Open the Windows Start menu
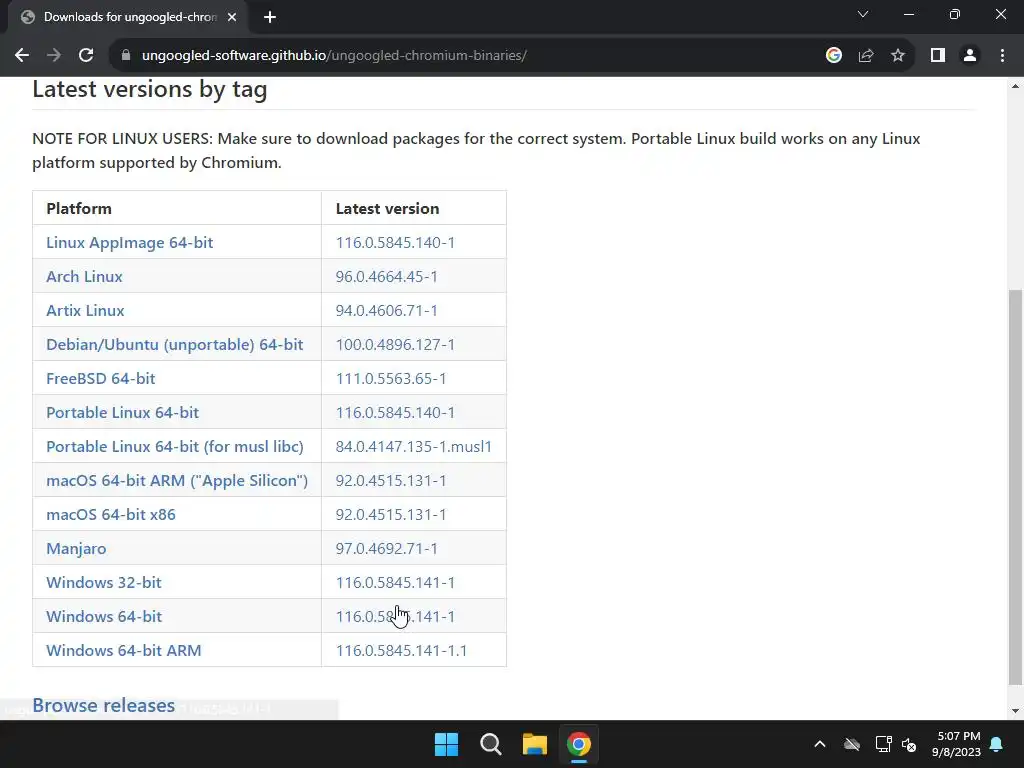This screenshot has width=1024, height=768. 447,744
